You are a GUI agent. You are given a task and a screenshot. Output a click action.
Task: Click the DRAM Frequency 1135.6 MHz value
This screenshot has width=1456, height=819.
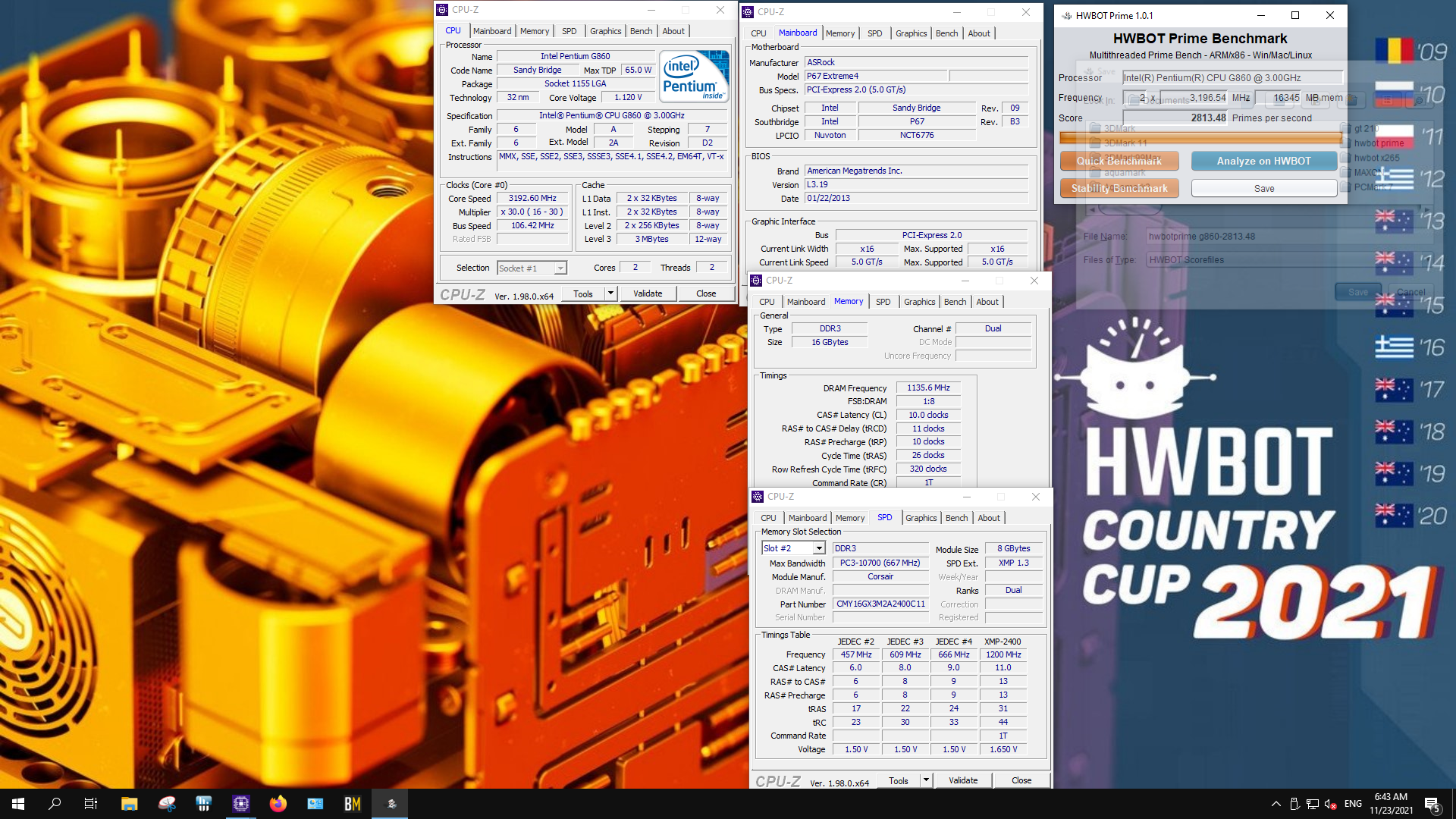click(928, 388)
